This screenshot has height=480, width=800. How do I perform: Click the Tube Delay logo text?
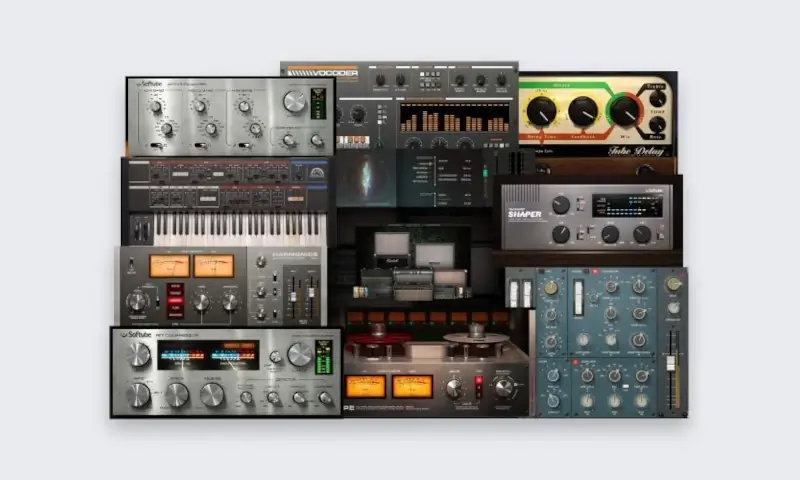click(x=636, y=151)
